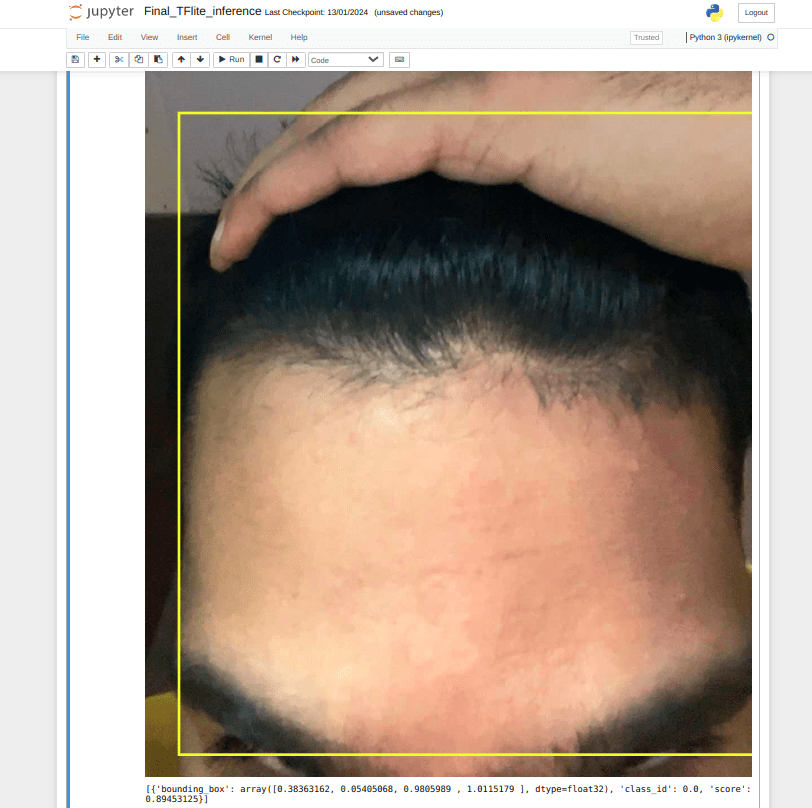Open the Kernel menu
812x808 pixels.
260,37
